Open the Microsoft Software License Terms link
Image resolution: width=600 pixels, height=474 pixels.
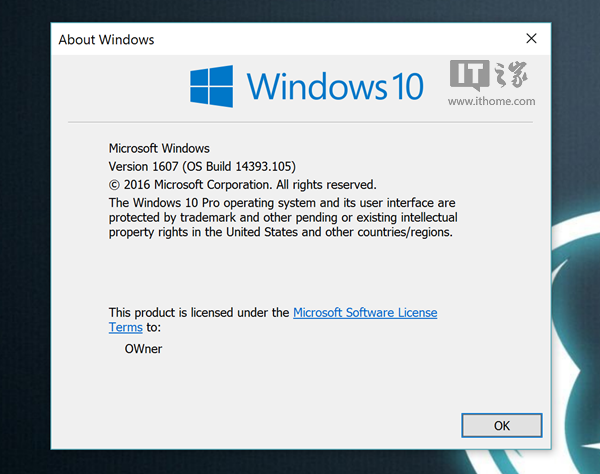coord(365,313)
